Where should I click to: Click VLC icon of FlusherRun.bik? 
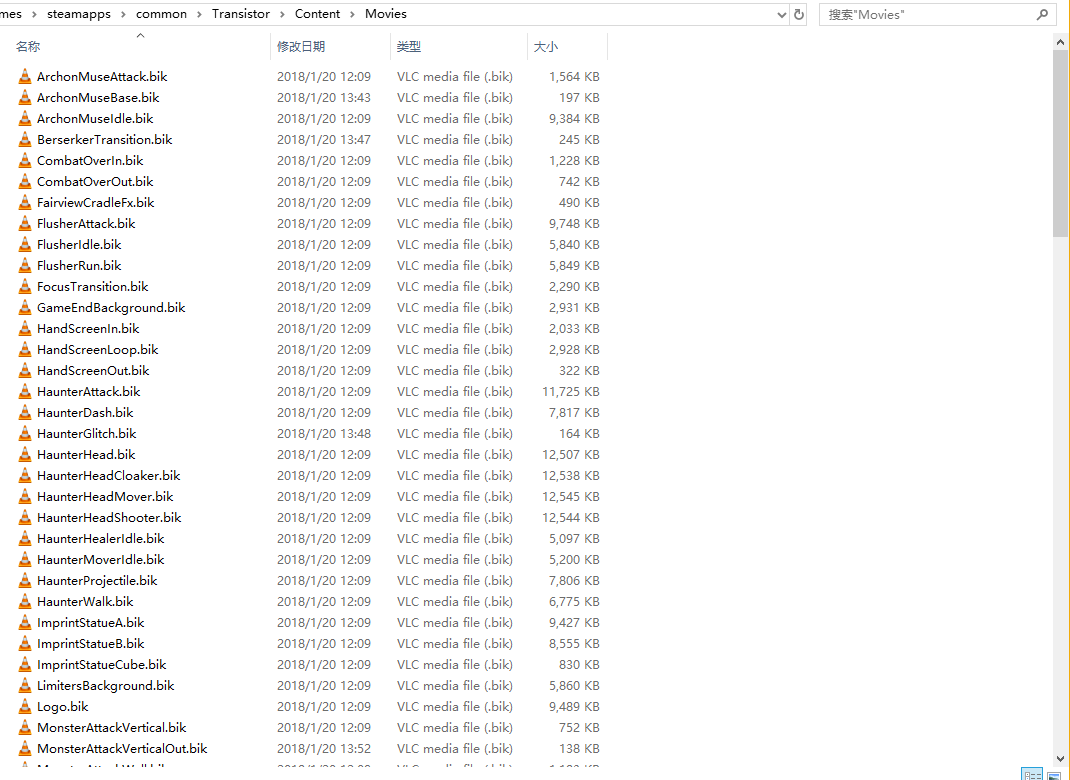coord(25,265)
